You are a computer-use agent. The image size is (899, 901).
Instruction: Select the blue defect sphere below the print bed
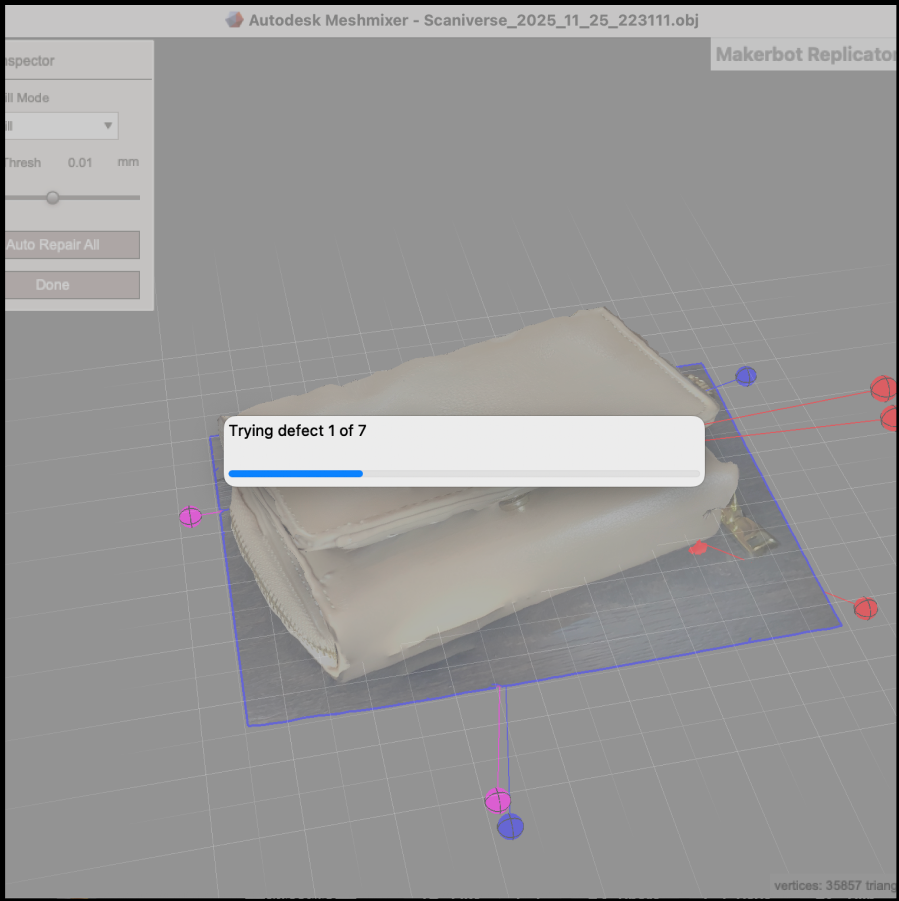510,827
